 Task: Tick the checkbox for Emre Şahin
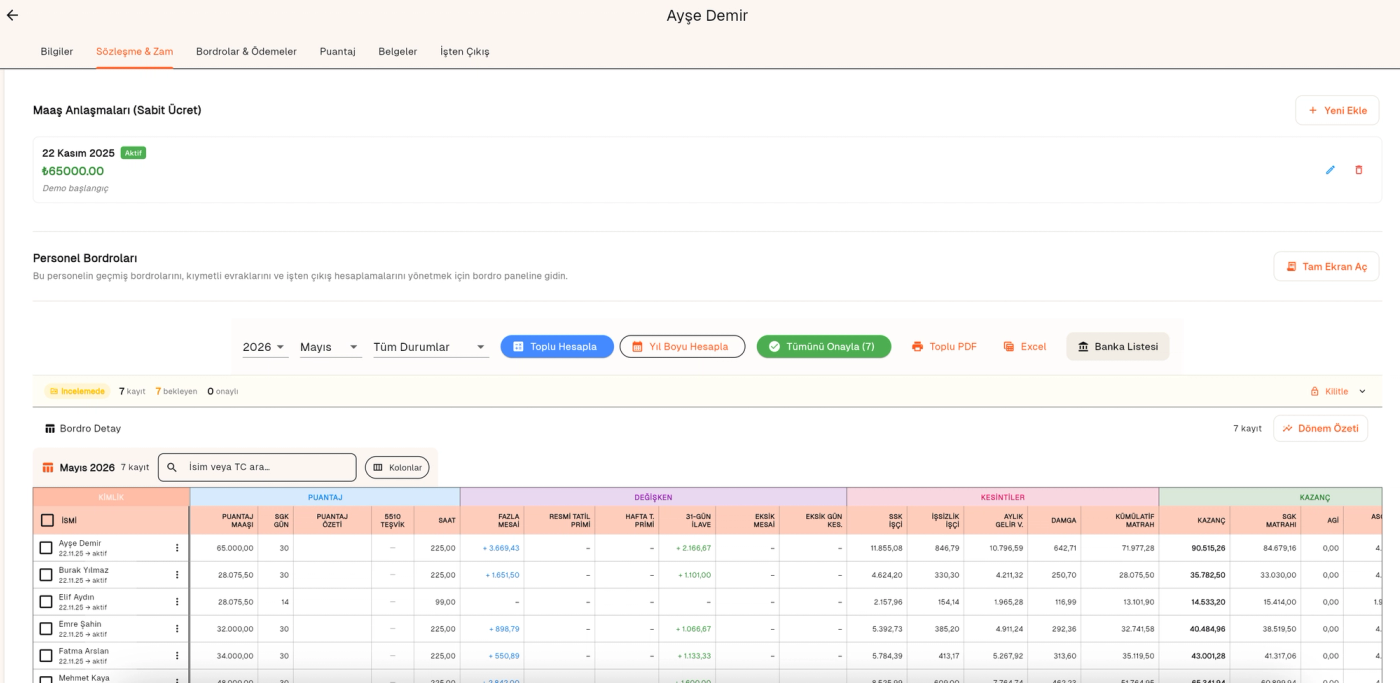tap(46, 629)
